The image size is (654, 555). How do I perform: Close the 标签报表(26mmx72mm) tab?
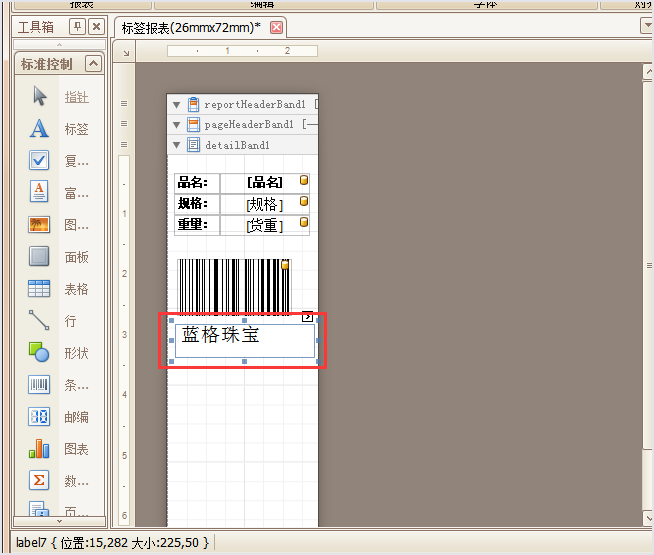pos(277,28)
